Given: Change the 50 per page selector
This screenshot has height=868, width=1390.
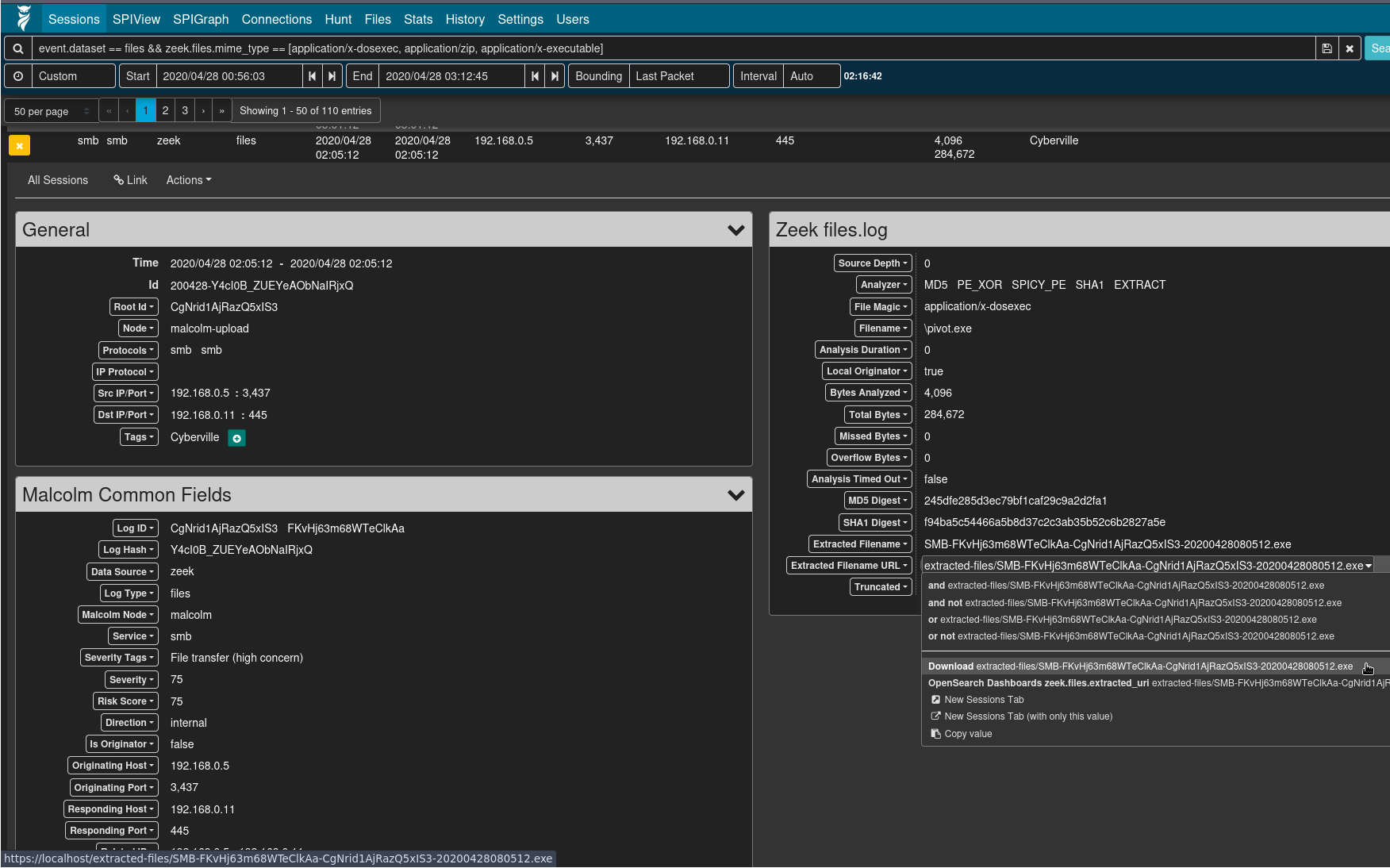Looking at the screenshot, I should coord(52,111).
